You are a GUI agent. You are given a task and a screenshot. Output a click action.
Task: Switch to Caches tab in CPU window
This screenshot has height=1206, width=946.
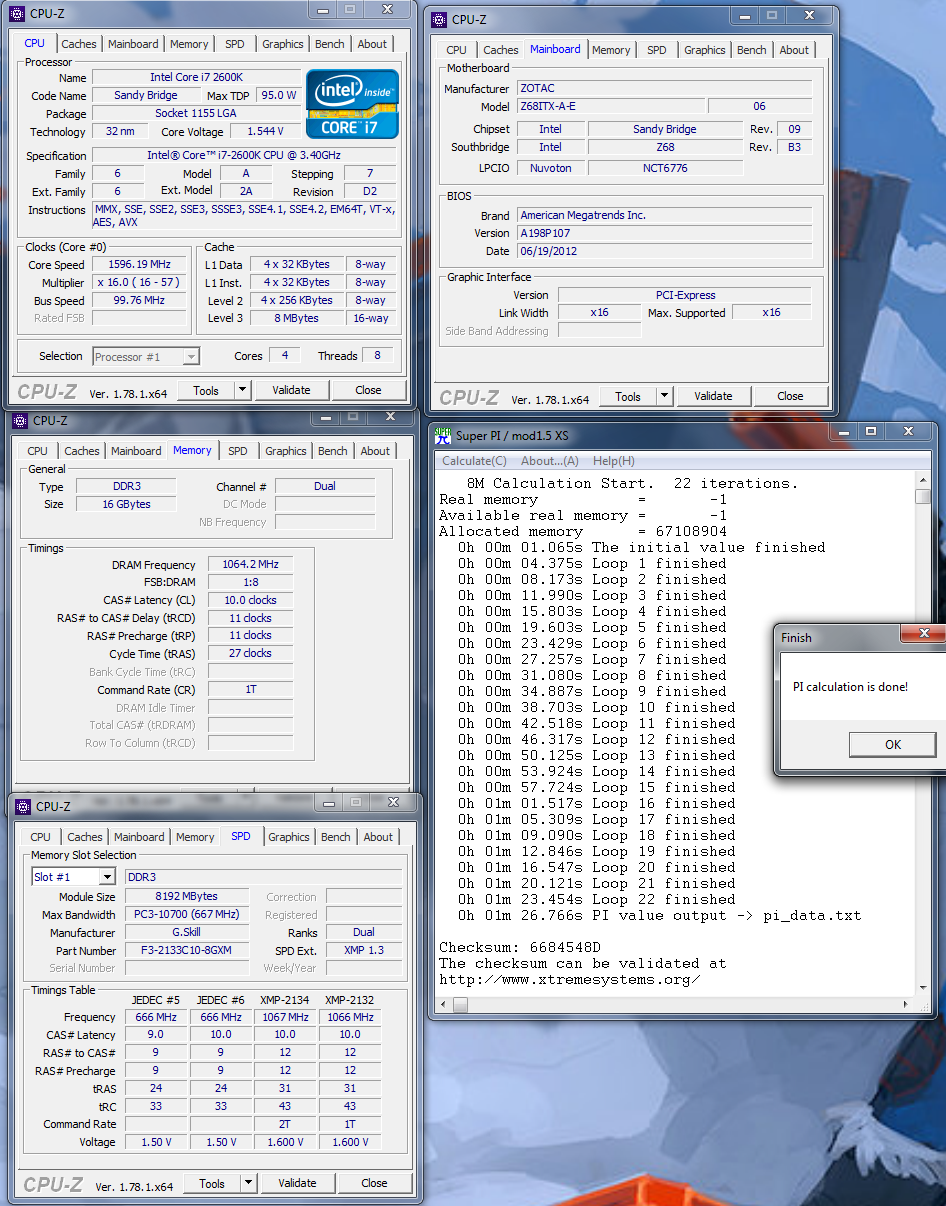pyautogui.click(x=79, y=44)
